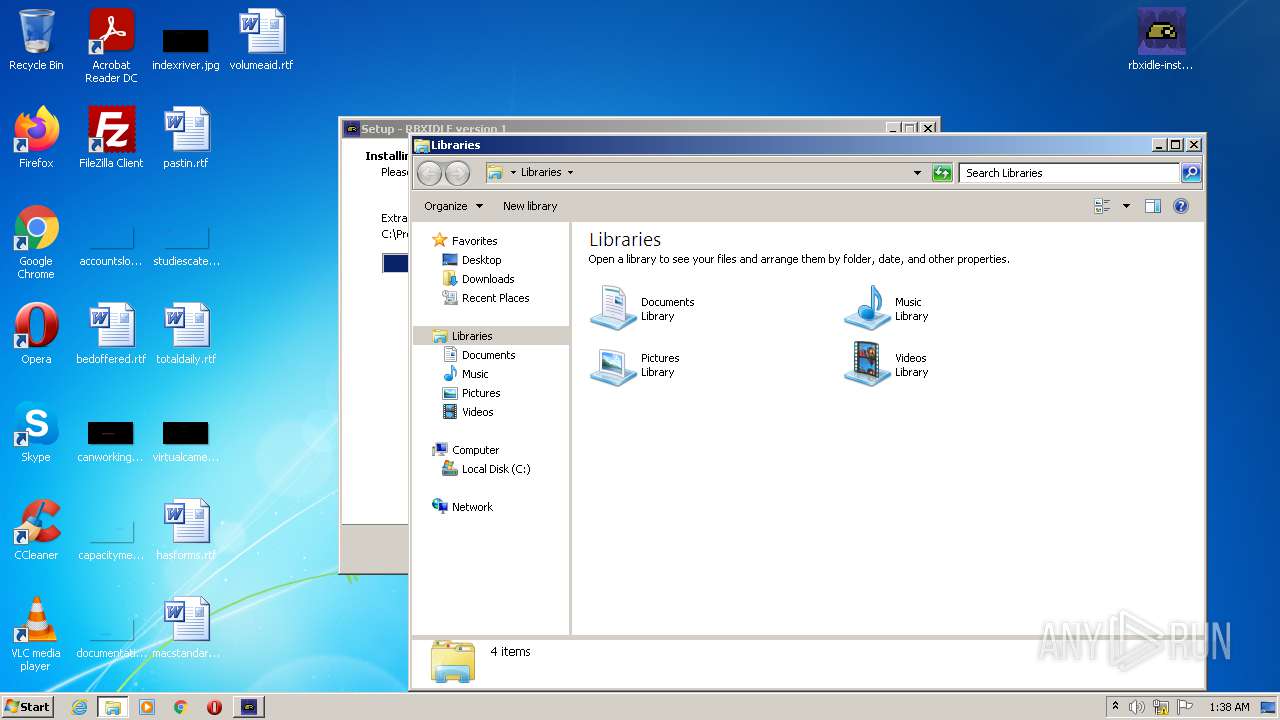Click the installation progress bar in Setup
This screenshot has height=720, width=1280.
395,263
